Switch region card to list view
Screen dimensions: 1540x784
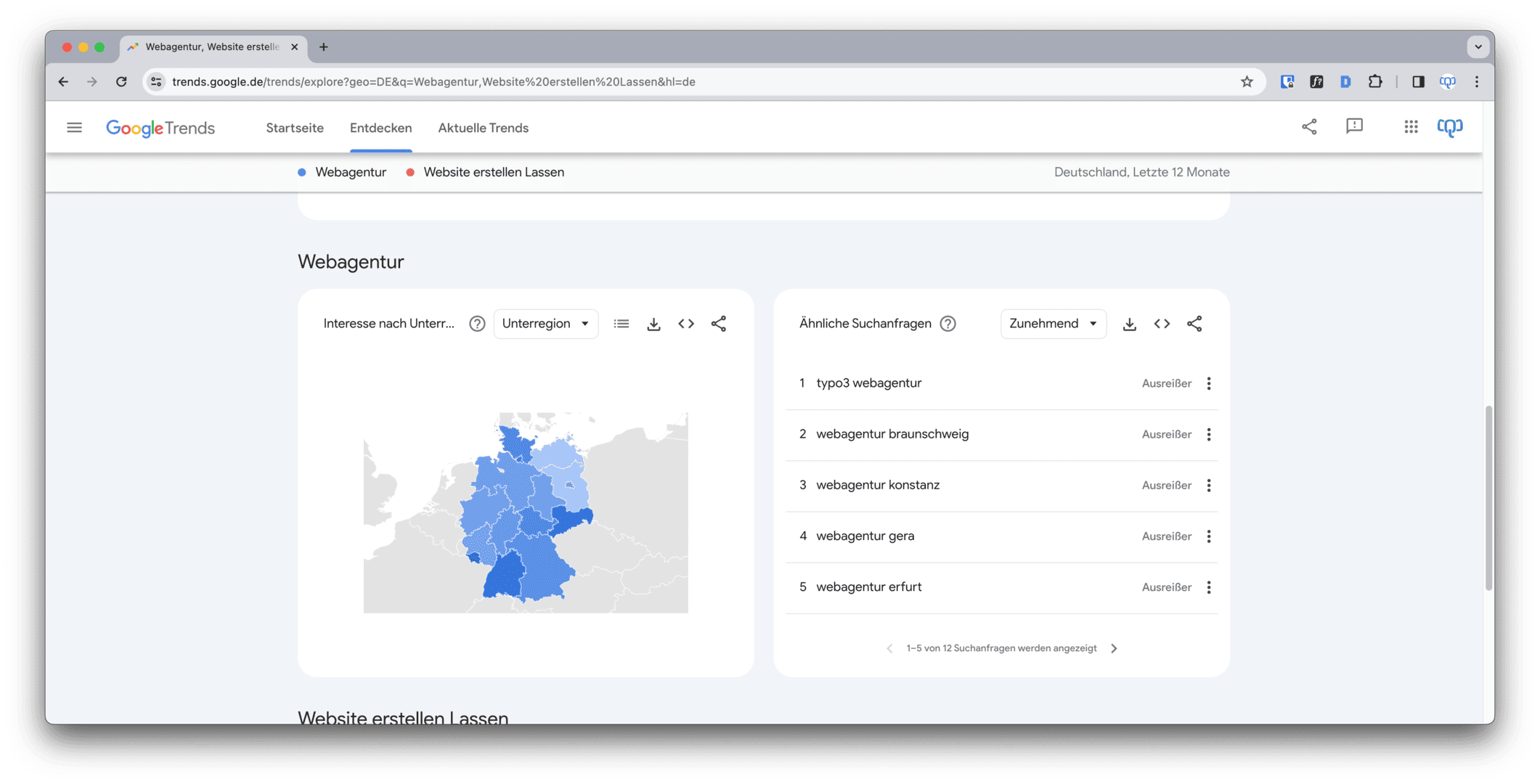point(622,324)
